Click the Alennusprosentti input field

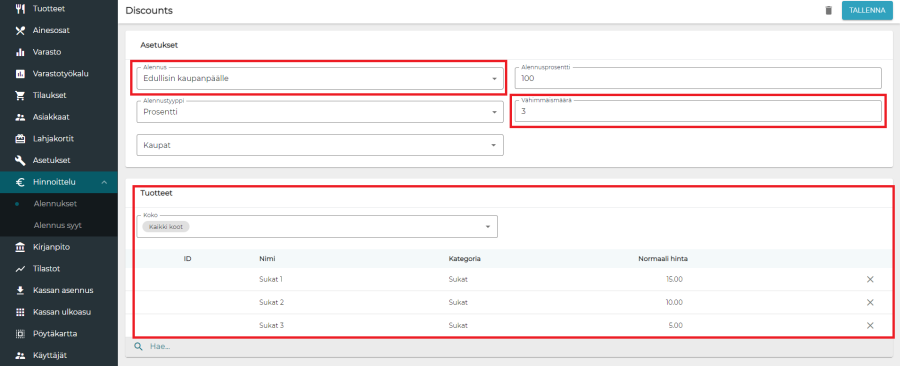point(698,78)
